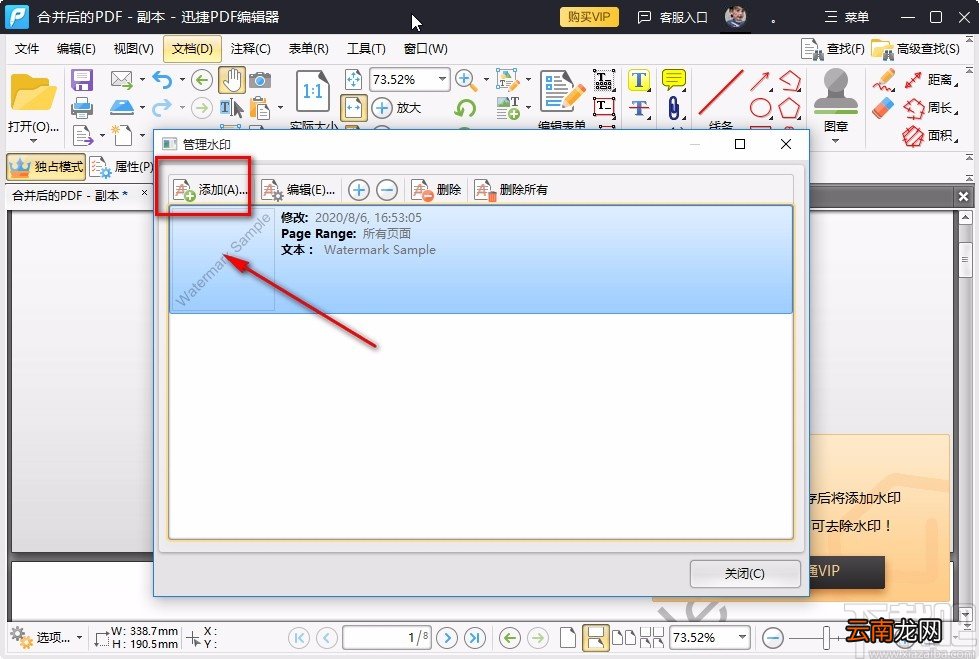
Task: Jump to the last page in status bar
Action: coord(475,638)
